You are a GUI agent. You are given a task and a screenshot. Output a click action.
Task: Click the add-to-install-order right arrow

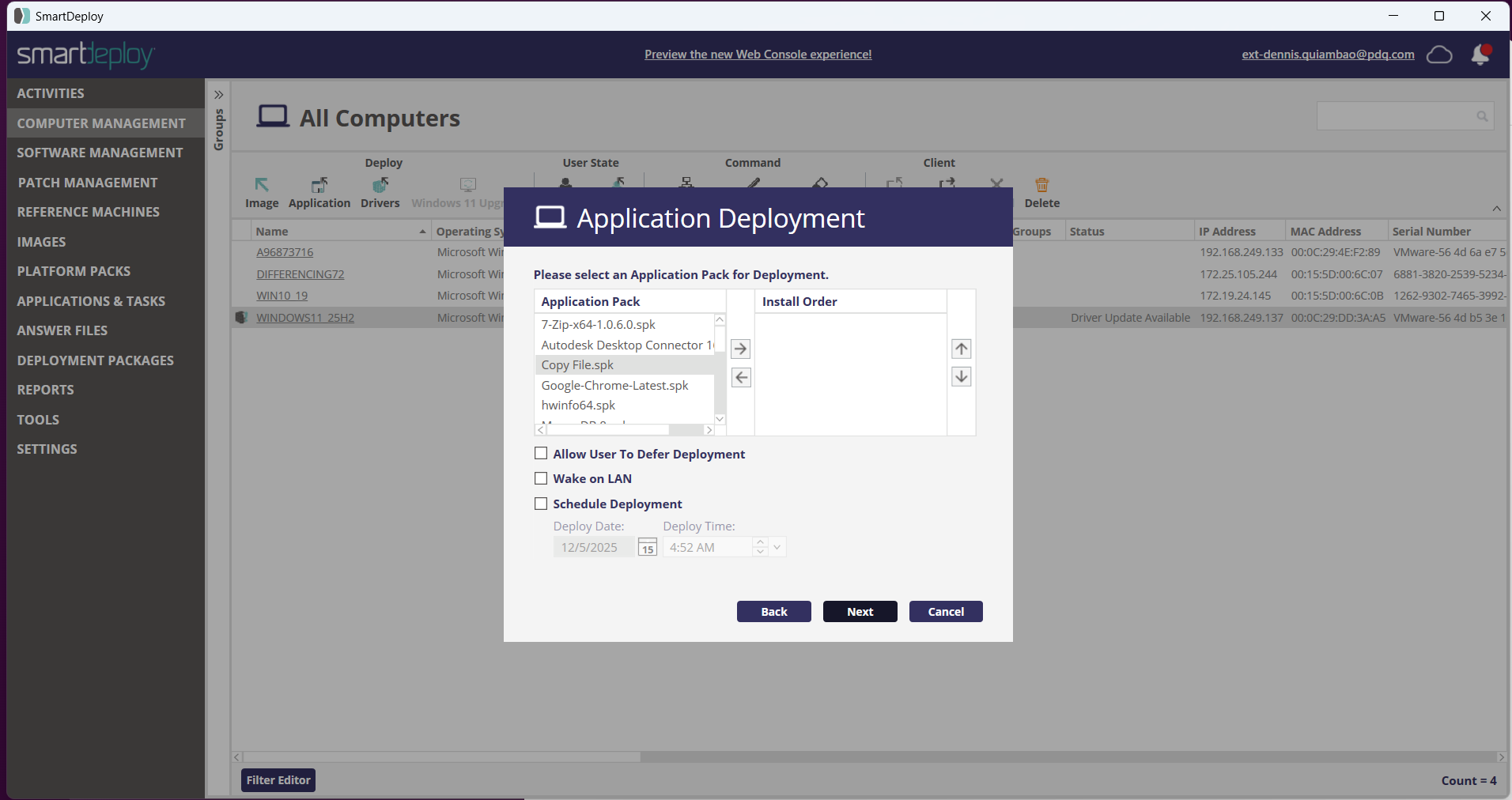(740, 349)
